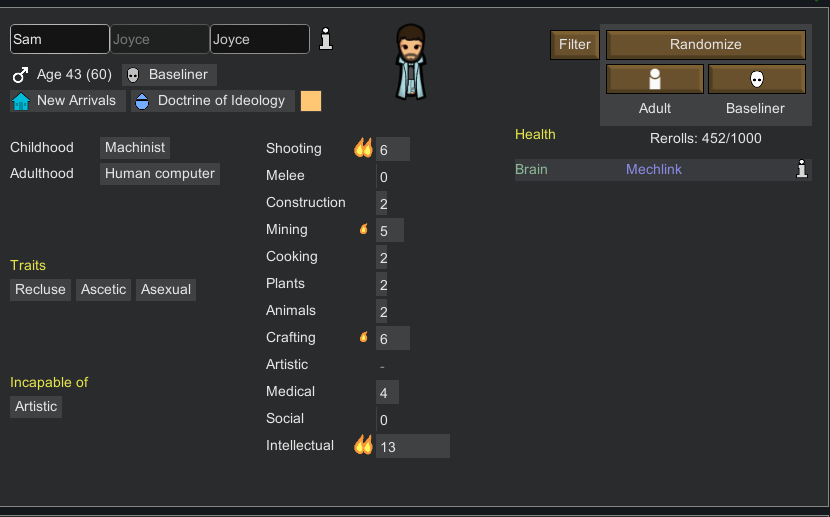Click the Human computer adulthood backstory
Image resolution: width=830 pixels, height=517 pixels.
point(160,174)
